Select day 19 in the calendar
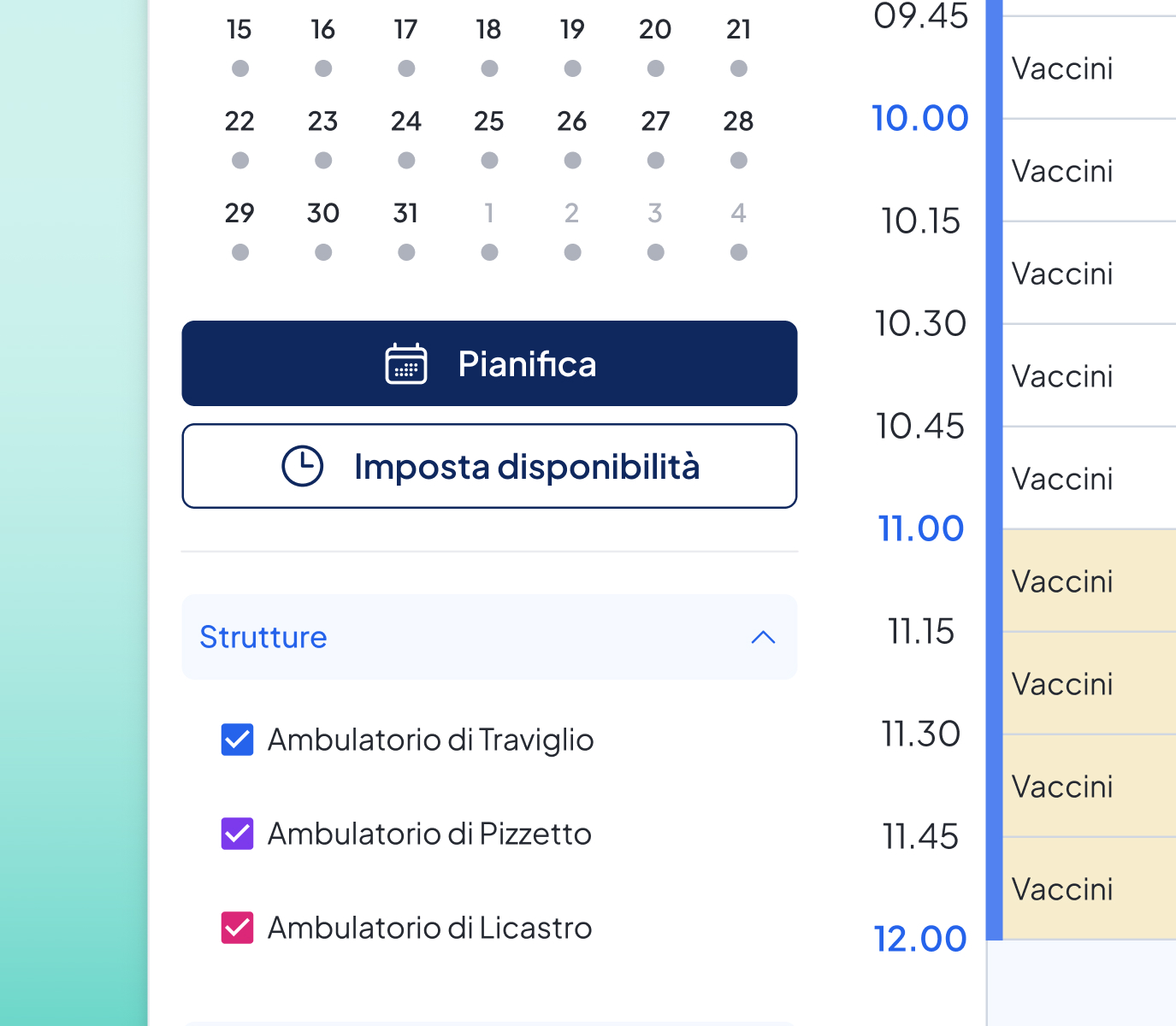 pos(572,30)
